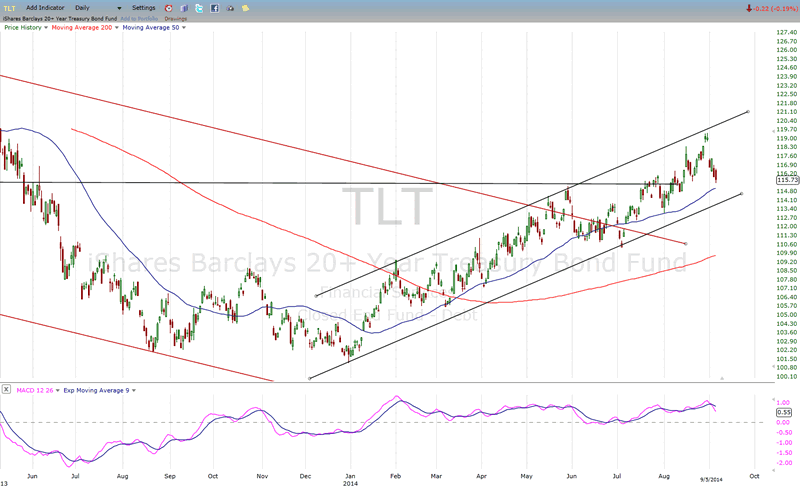Screen dimensions: 800x486
Task: Open the Settings menu
Action: (x=143, y=8)
